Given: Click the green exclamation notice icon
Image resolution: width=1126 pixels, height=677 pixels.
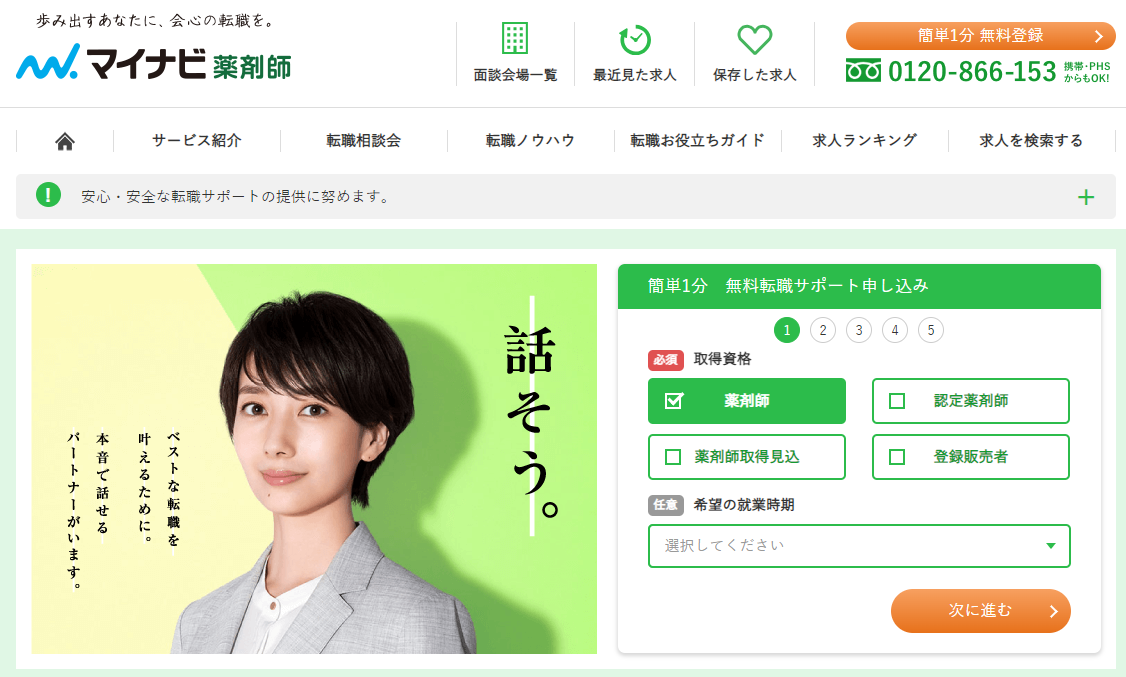Looking at the screenshot, I should [48, 195].
